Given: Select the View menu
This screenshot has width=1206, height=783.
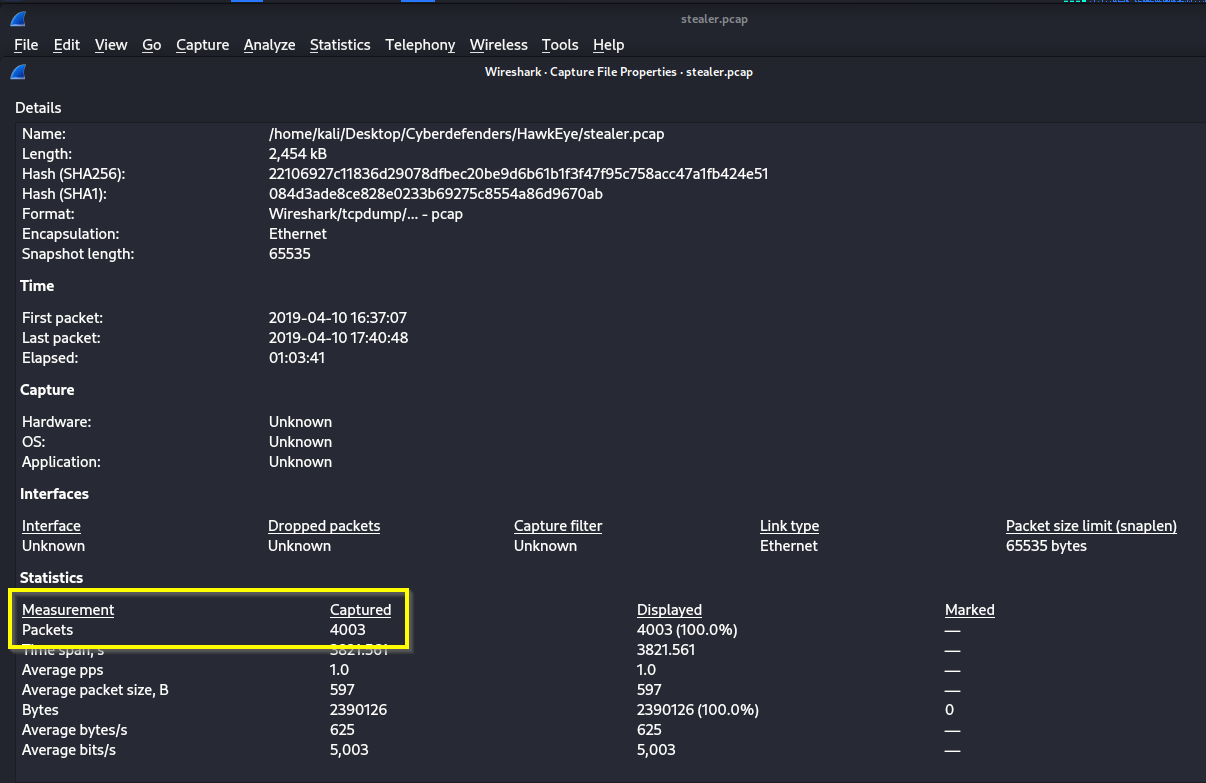Looking at the screenshot, I should click(x=111, y=45).
